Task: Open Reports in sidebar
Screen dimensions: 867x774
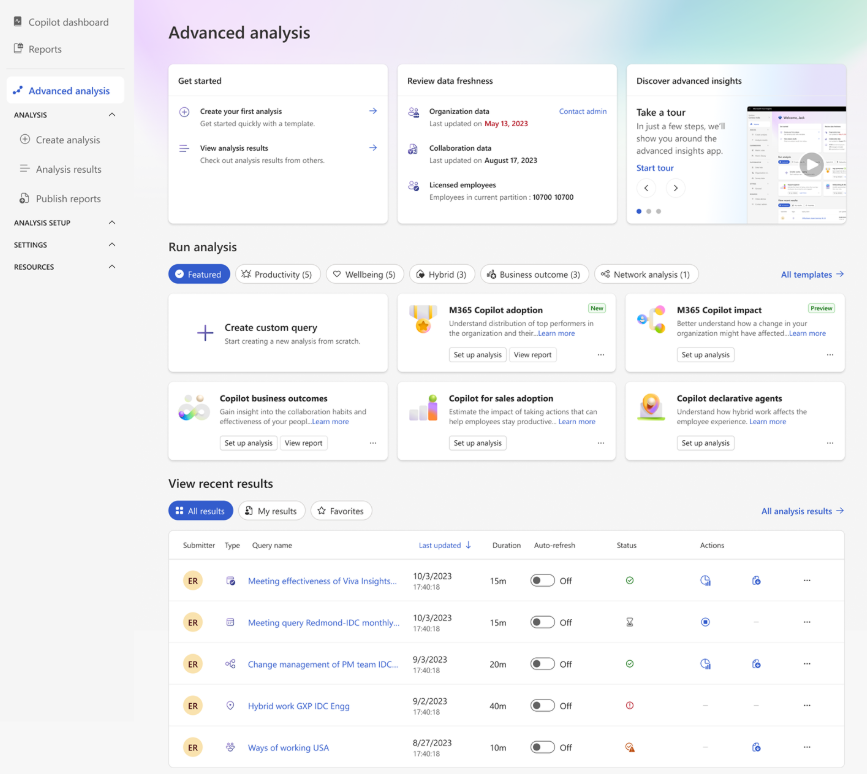Action: click(x=38, y=49)
